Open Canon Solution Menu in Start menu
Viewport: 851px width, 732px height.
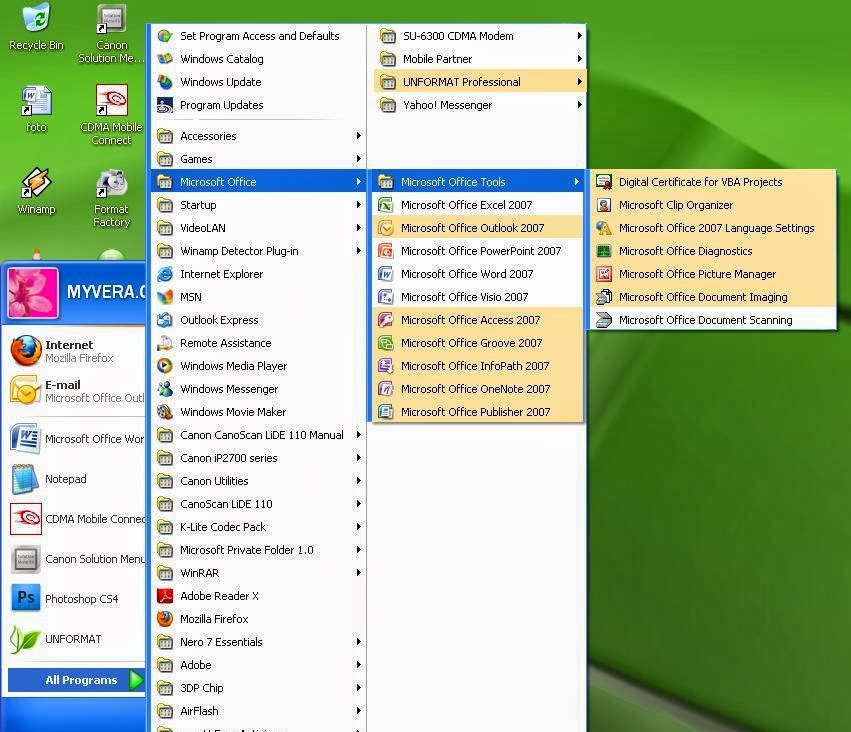(76, 559)
